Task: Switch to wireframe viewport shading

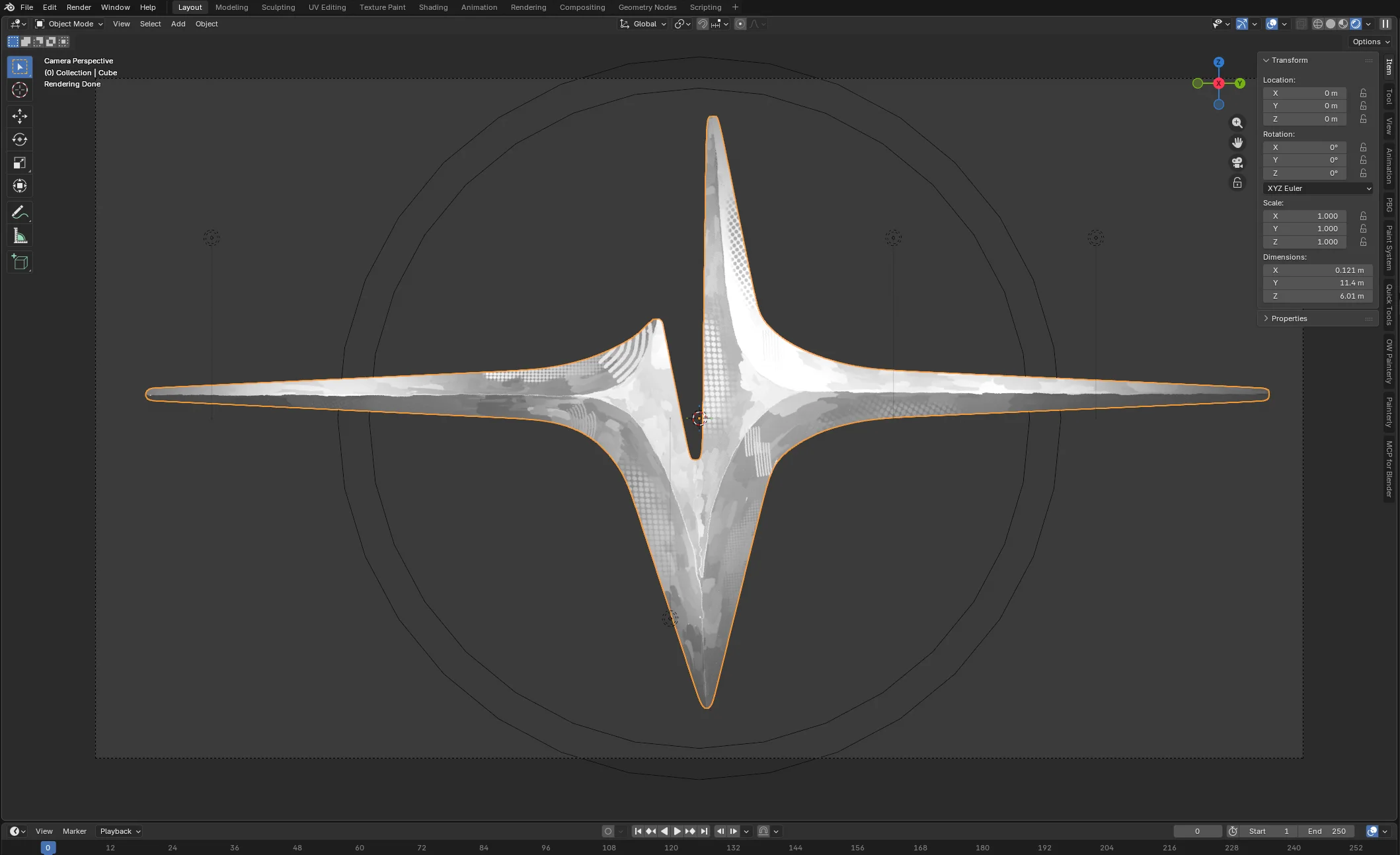Action: click(x=1317, y=24)
